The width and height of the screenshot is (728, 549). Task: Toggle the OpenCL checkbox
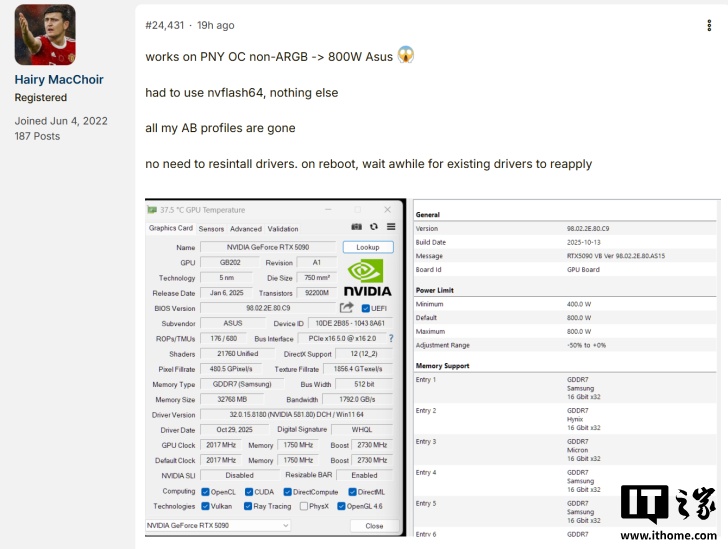[x=205, y=491]
